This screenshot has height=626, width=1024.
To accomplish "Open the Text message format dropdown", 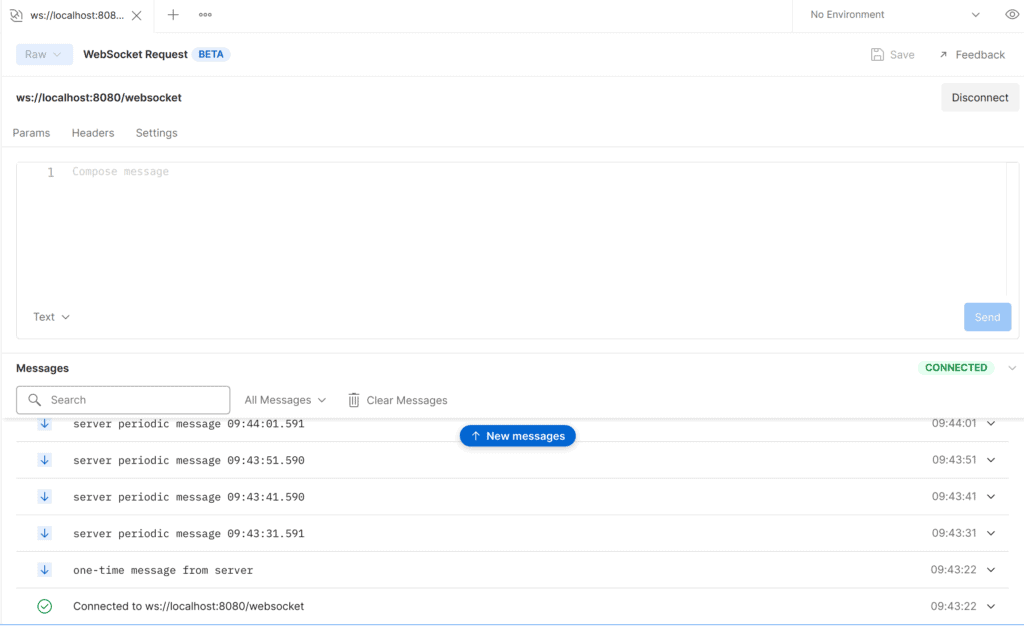I will point(50,316).
